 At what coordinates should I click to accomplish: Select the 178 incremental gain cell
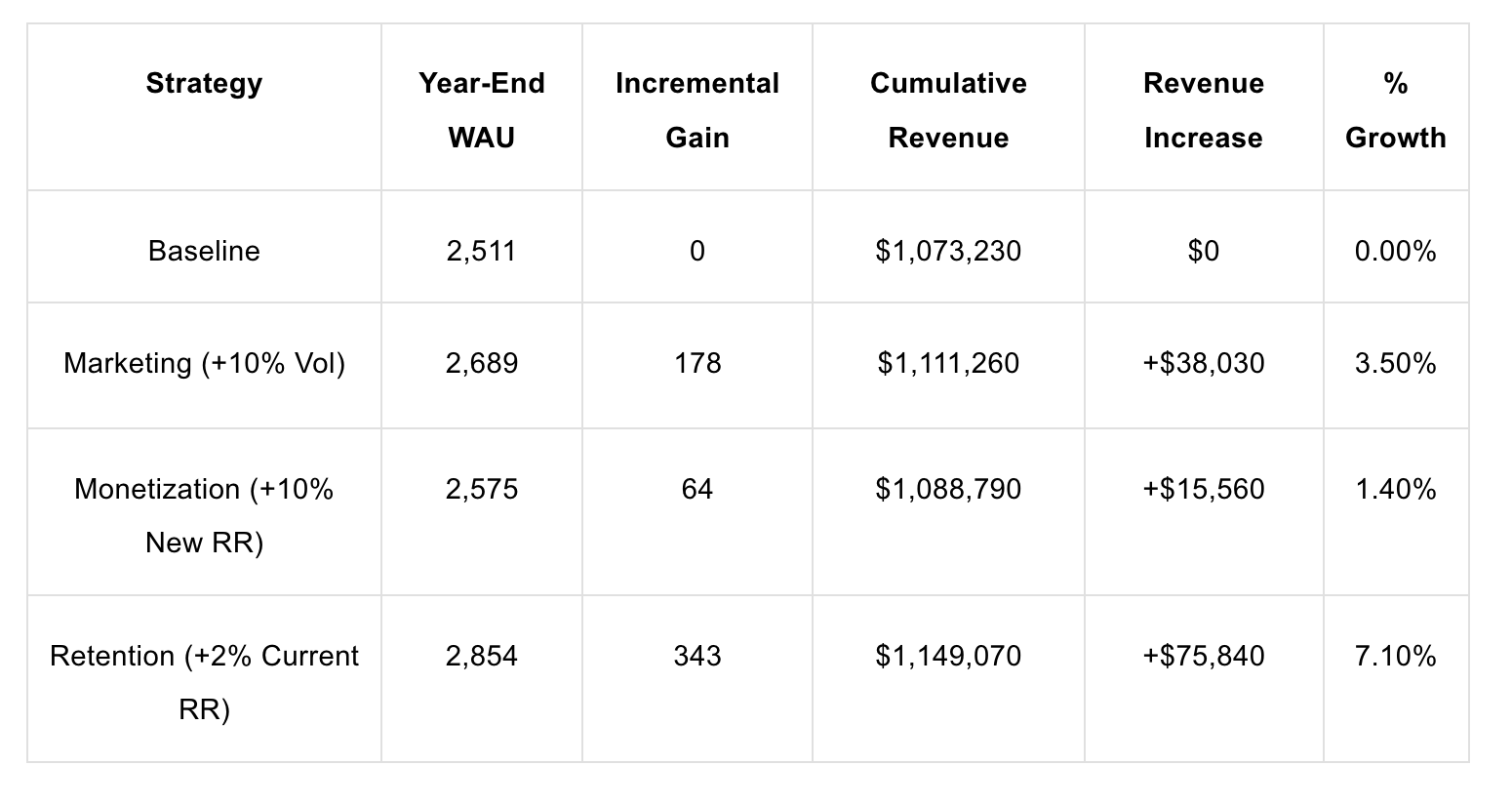tap(697, 363)
